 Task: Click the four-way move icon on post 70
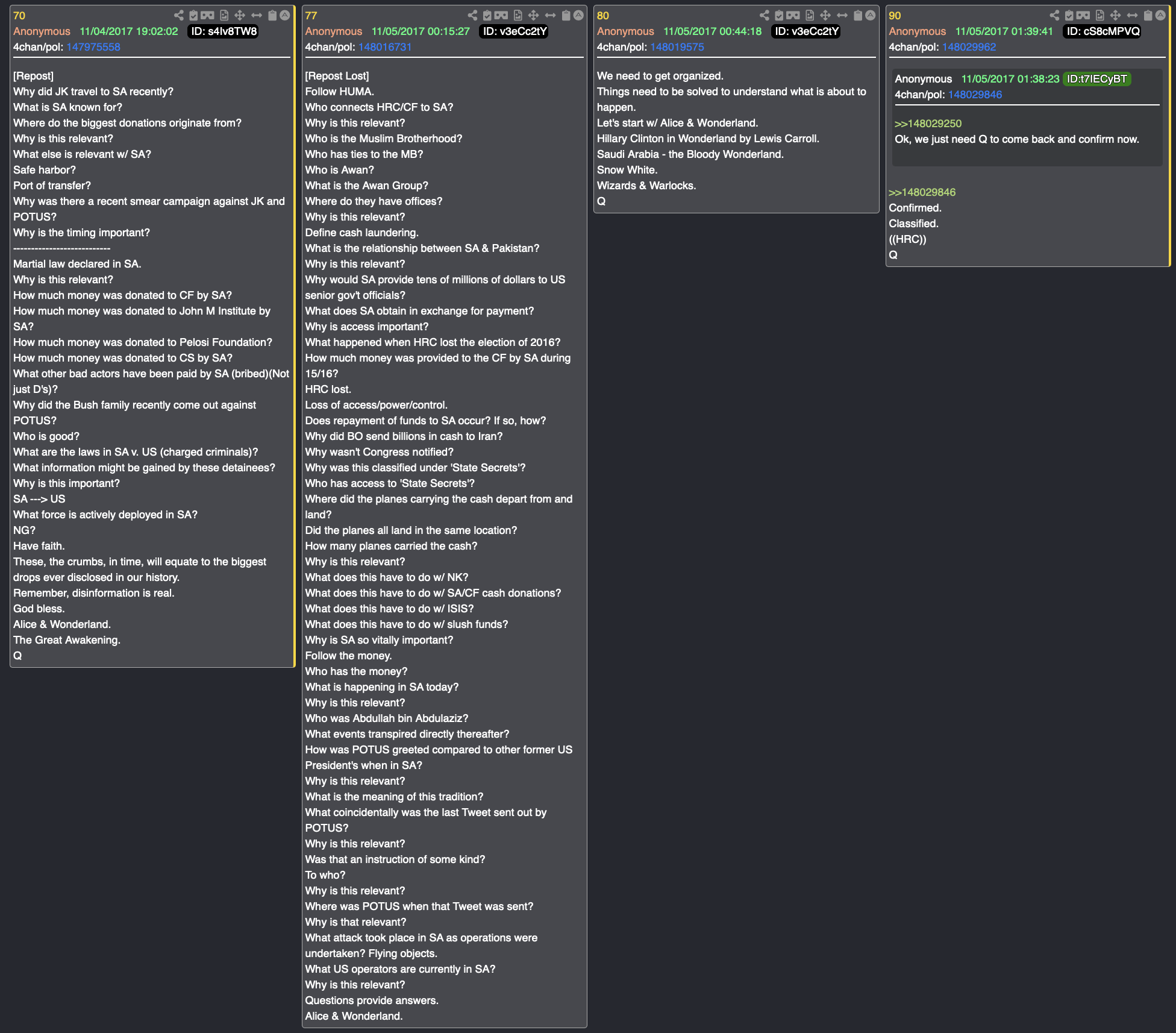(x=240, y=15)
